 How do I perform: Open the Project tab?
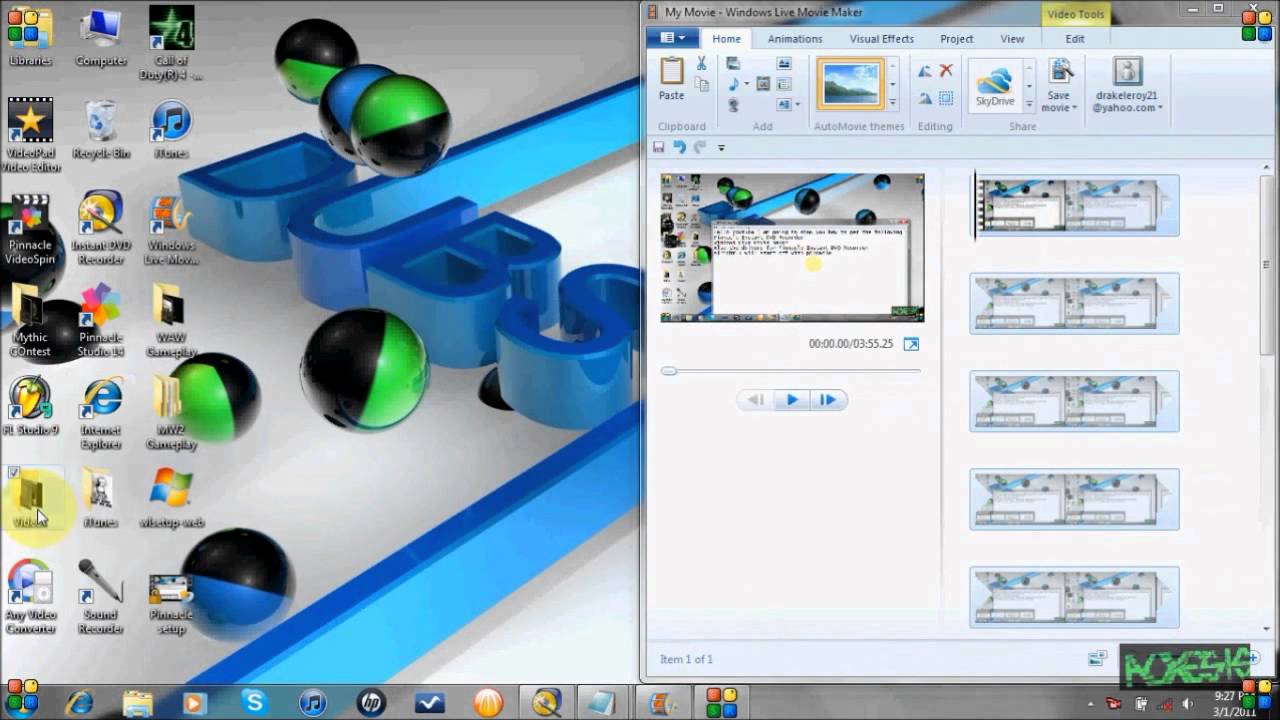coord(957,39)
